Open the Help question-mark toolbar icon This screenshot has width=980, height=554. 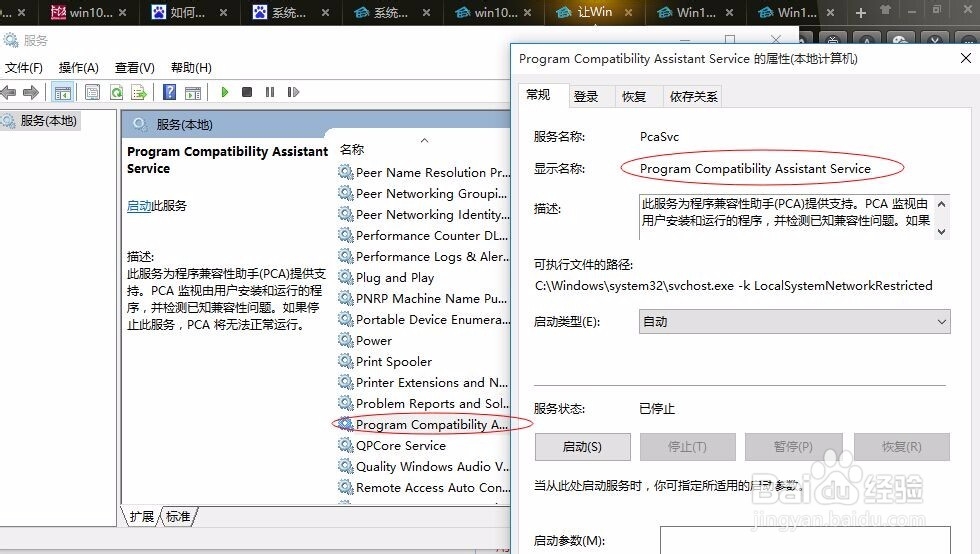169,92
